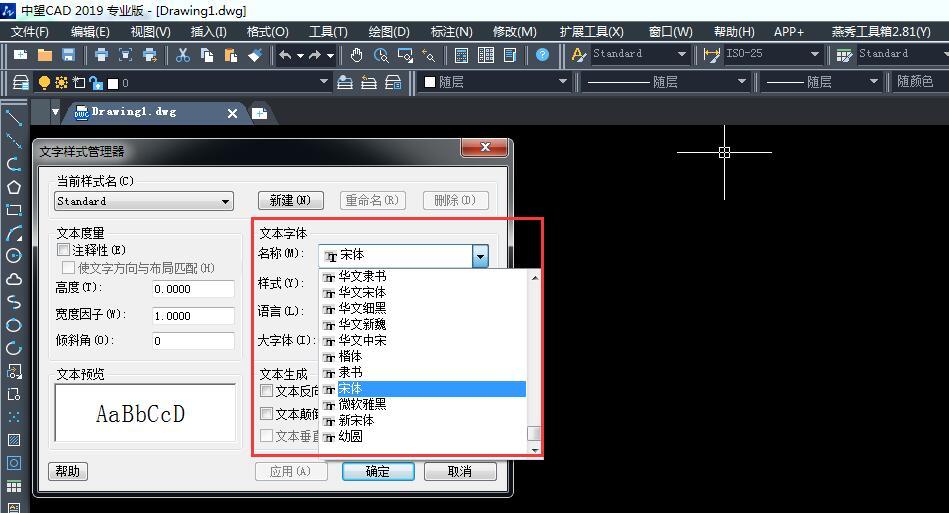Click the 新建(N) button
This screenshot has width=949, height=513.
pos(291,200)
